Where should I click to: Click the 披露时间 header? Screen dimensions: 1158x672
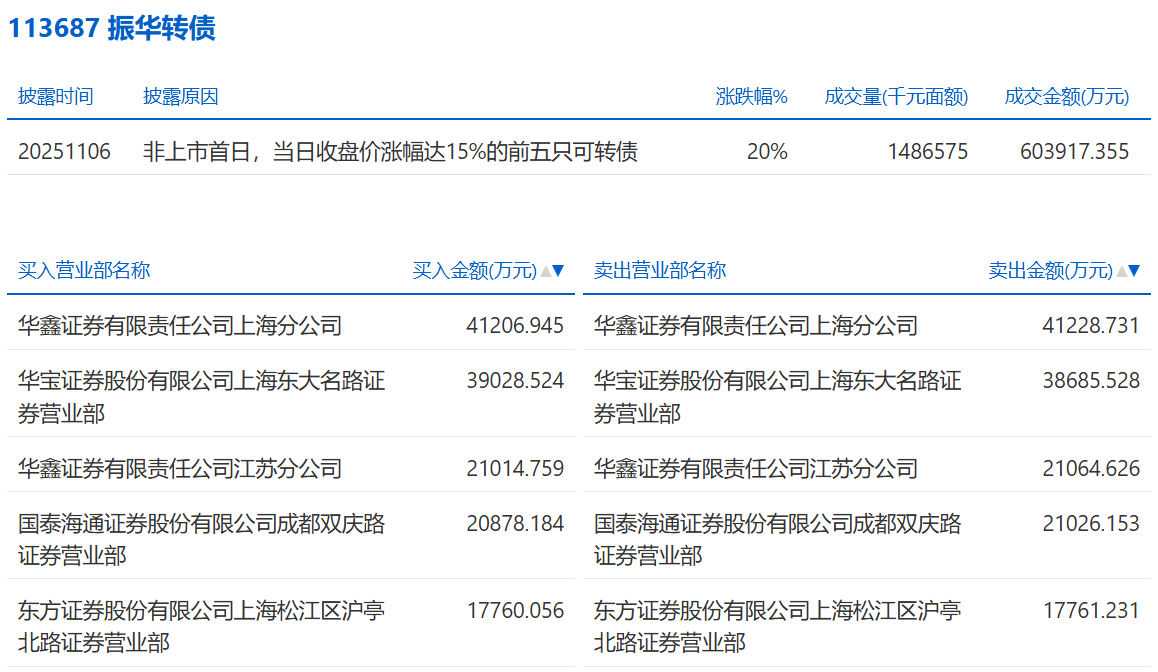(x=56, y=97)
